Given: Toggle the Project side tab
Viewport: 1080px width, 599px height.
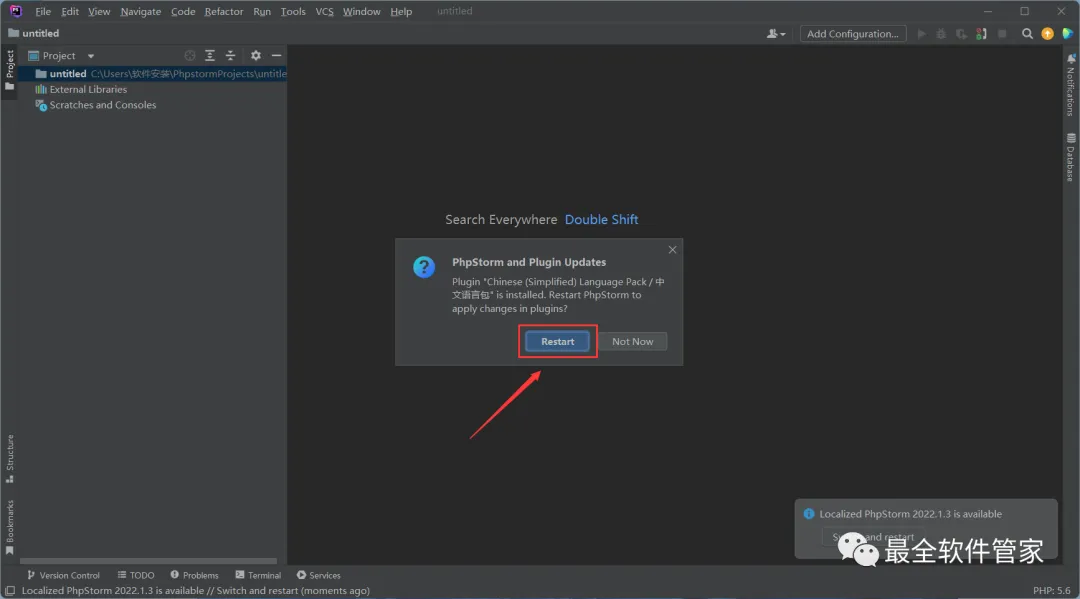Looking at the screenshot, I should (10, 70).
